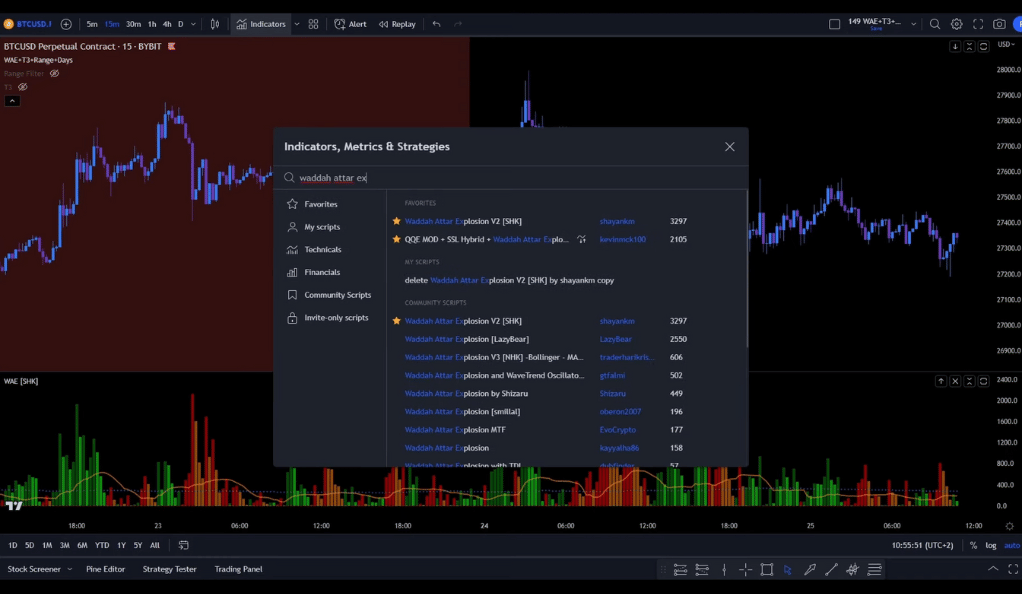
Task: Open the go-to-date calendar icon
Action: 183,546
